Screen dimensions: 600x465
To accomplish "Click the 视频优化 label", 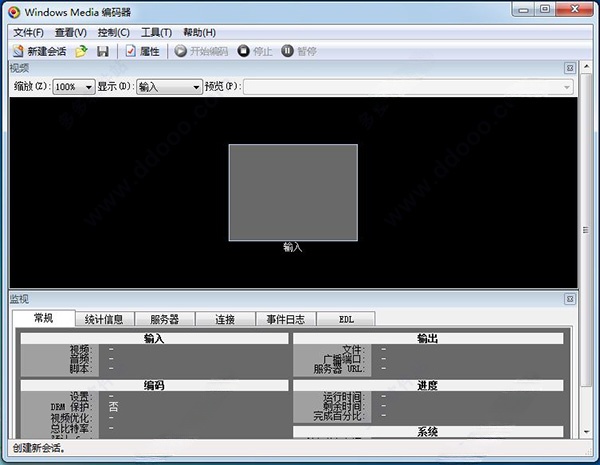I will click(x=72, y=418).
